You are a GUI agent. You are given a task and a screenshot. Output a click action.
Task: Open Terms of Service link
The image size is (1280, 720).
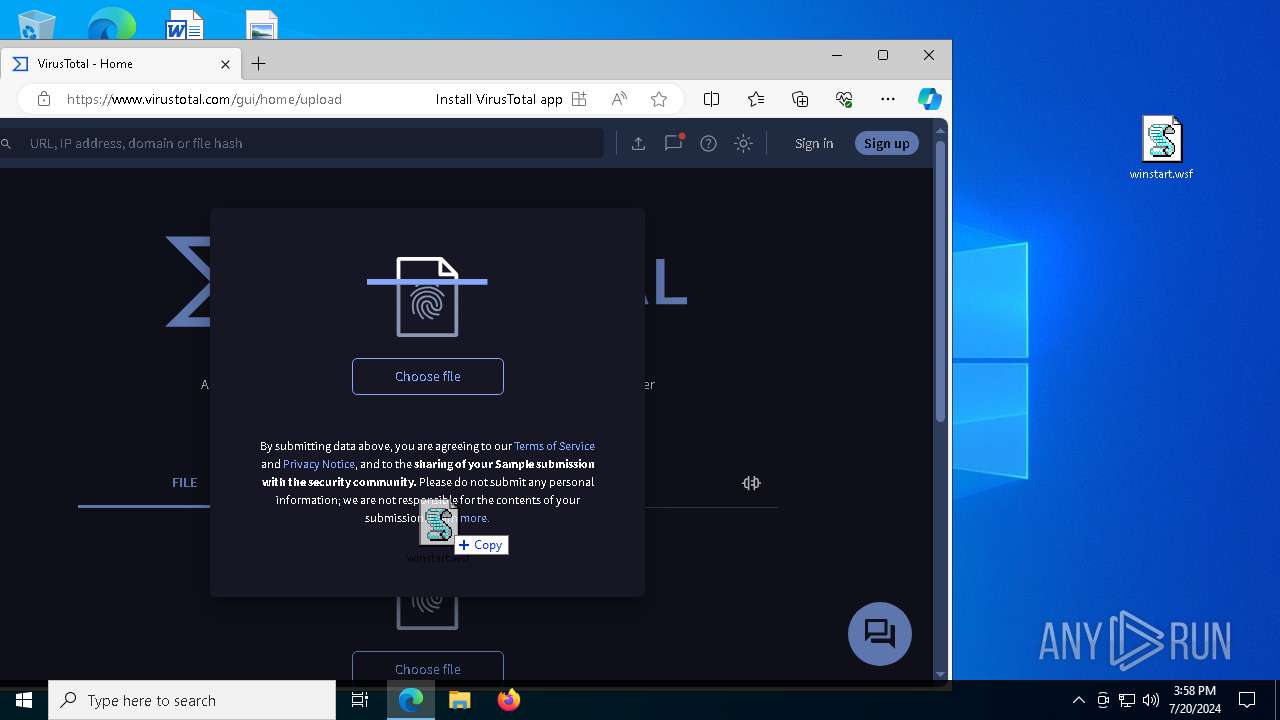click(x=554, y=446)
